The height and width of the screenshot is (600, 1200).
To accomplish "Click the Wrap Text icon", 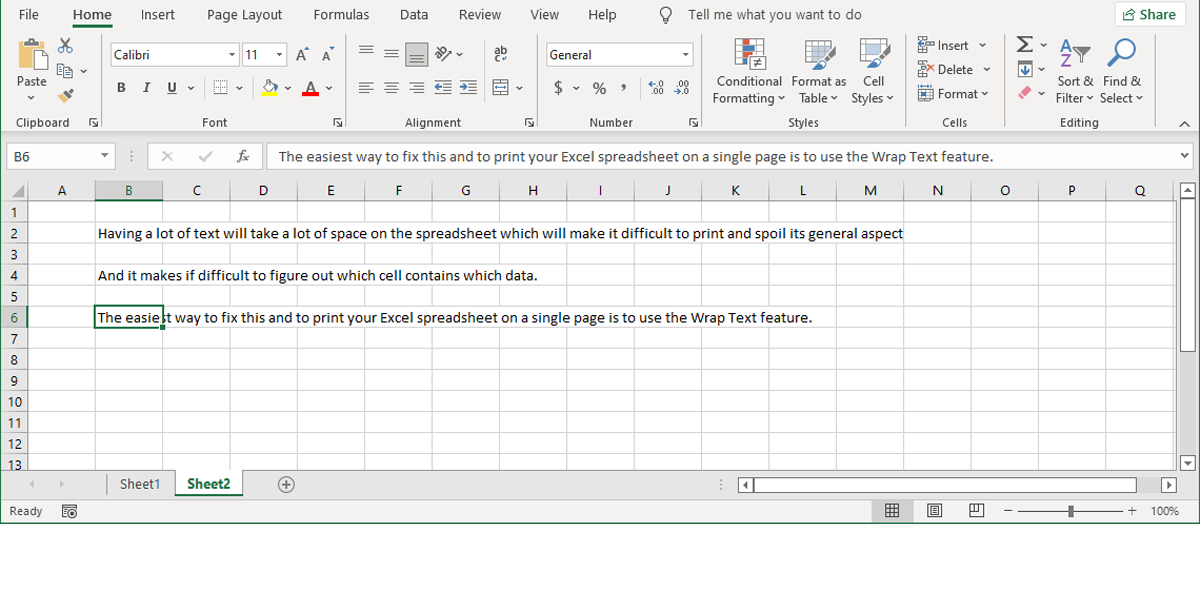I will [x=501, y=54].
